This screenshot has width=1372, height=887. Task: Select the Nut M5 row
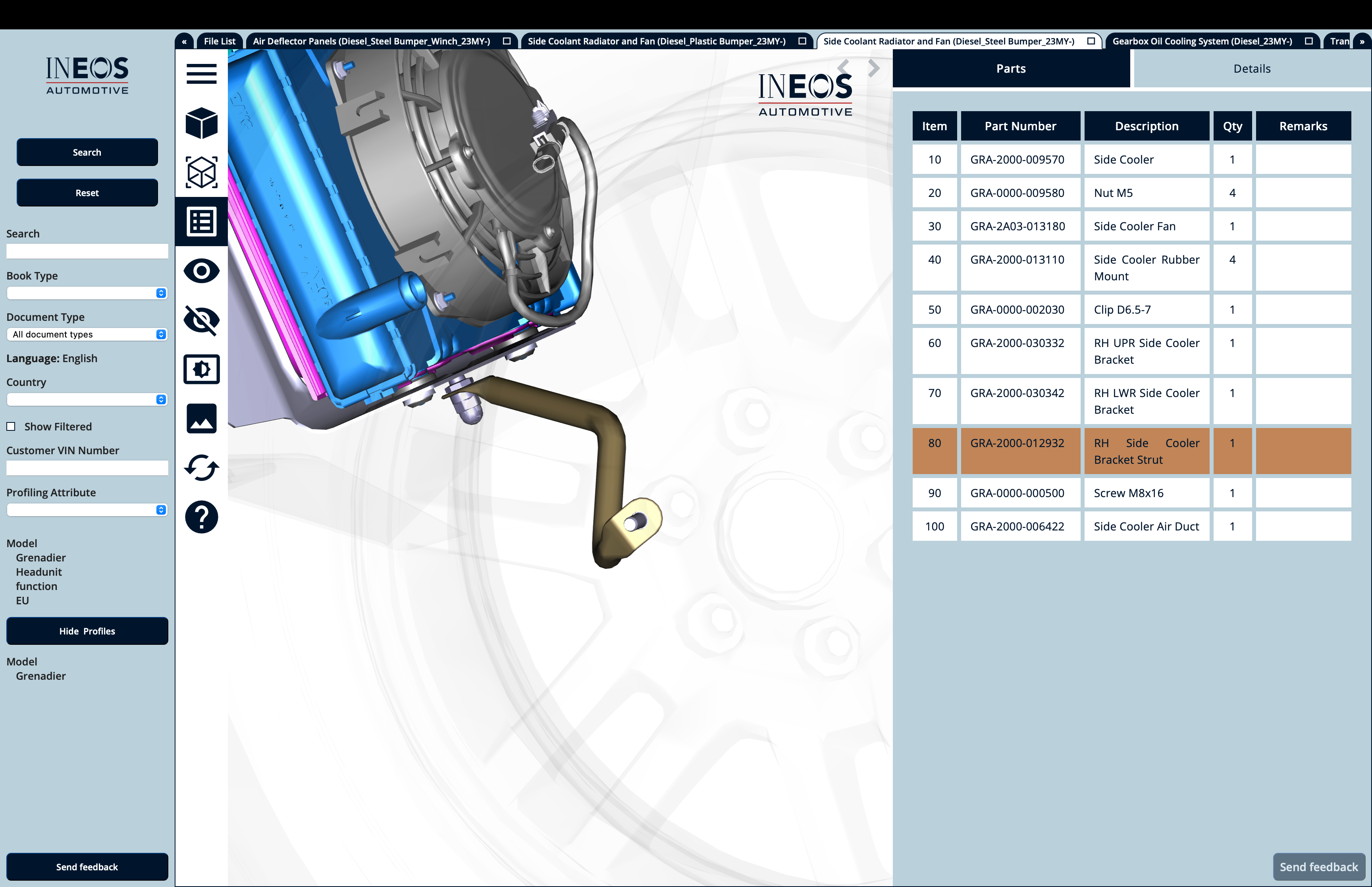coord(1131,193)
